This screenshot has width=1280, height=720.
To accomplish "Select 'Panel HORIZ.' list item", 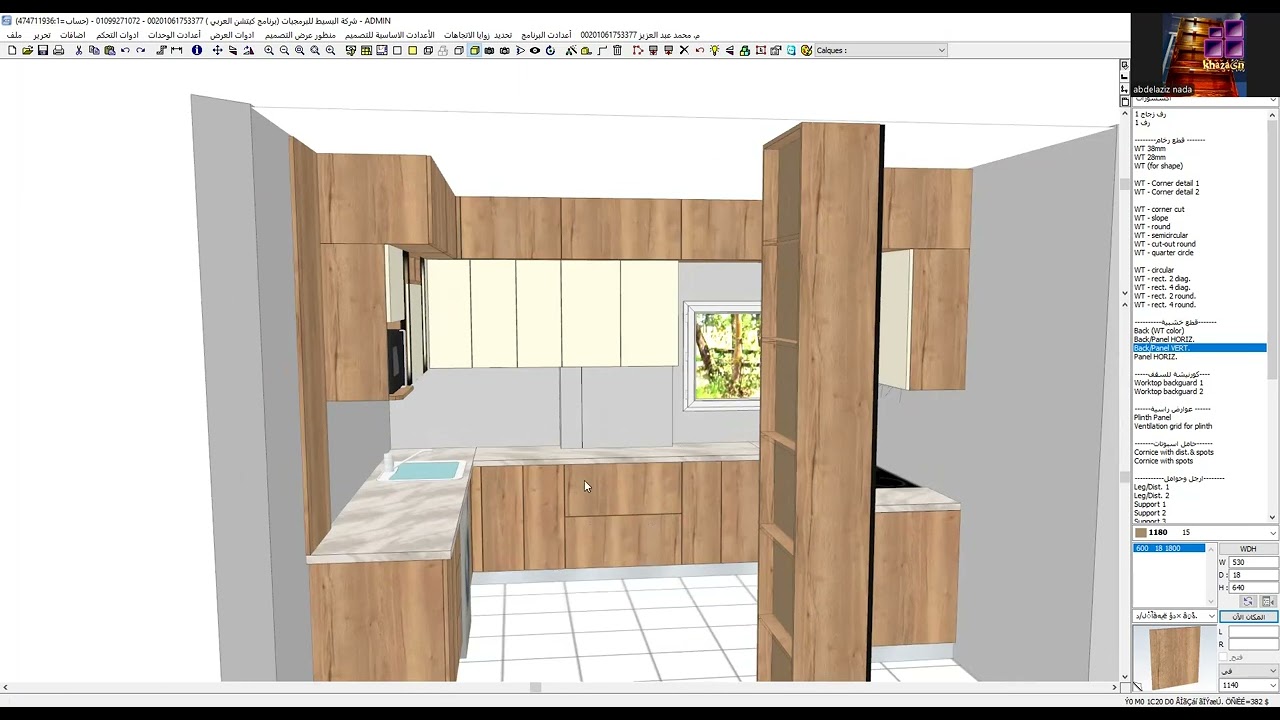I will (x=1155, y=357).
